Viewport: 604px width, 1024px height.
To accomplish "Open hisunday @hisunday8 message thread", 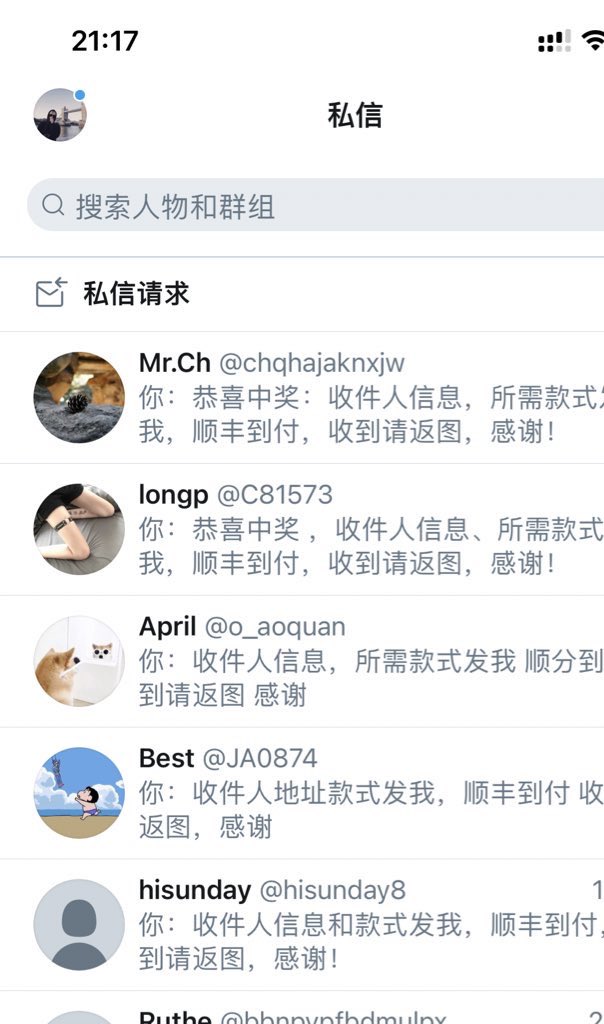I will pyautogui.click(x=302, y=925).
